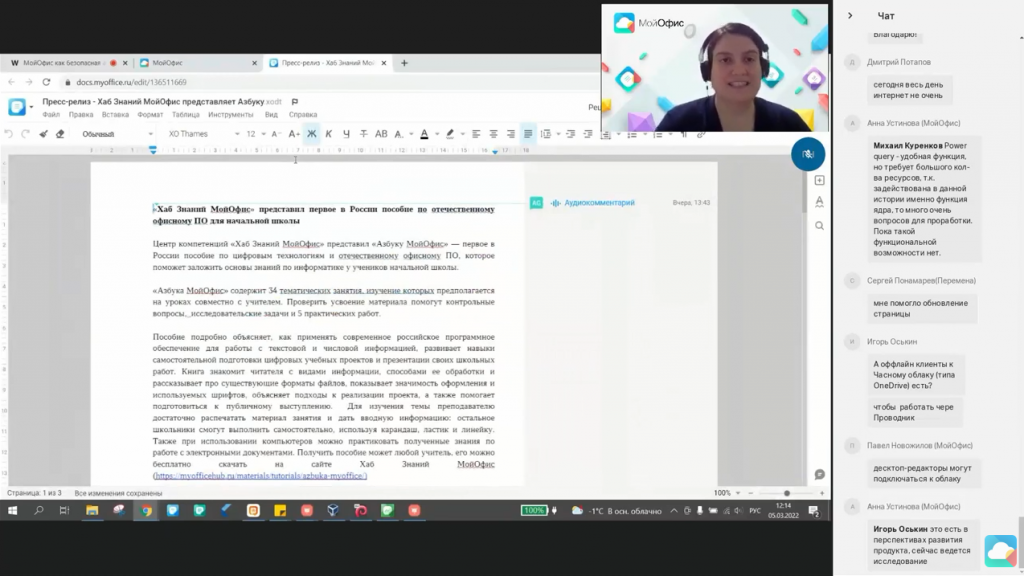The height and width of the screenshot is (576, 1024).
Task: Click the clear formatting eraser icon
Action: (x=60, y=134)
